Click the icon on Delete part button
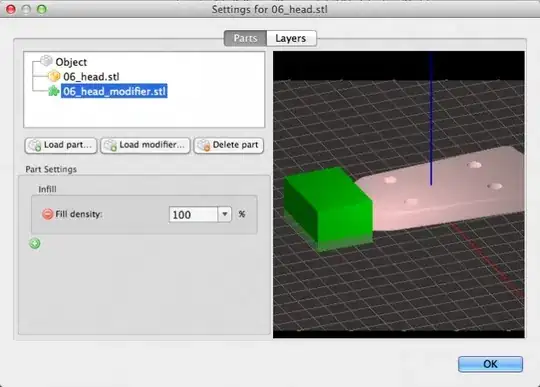 (204, 146)
